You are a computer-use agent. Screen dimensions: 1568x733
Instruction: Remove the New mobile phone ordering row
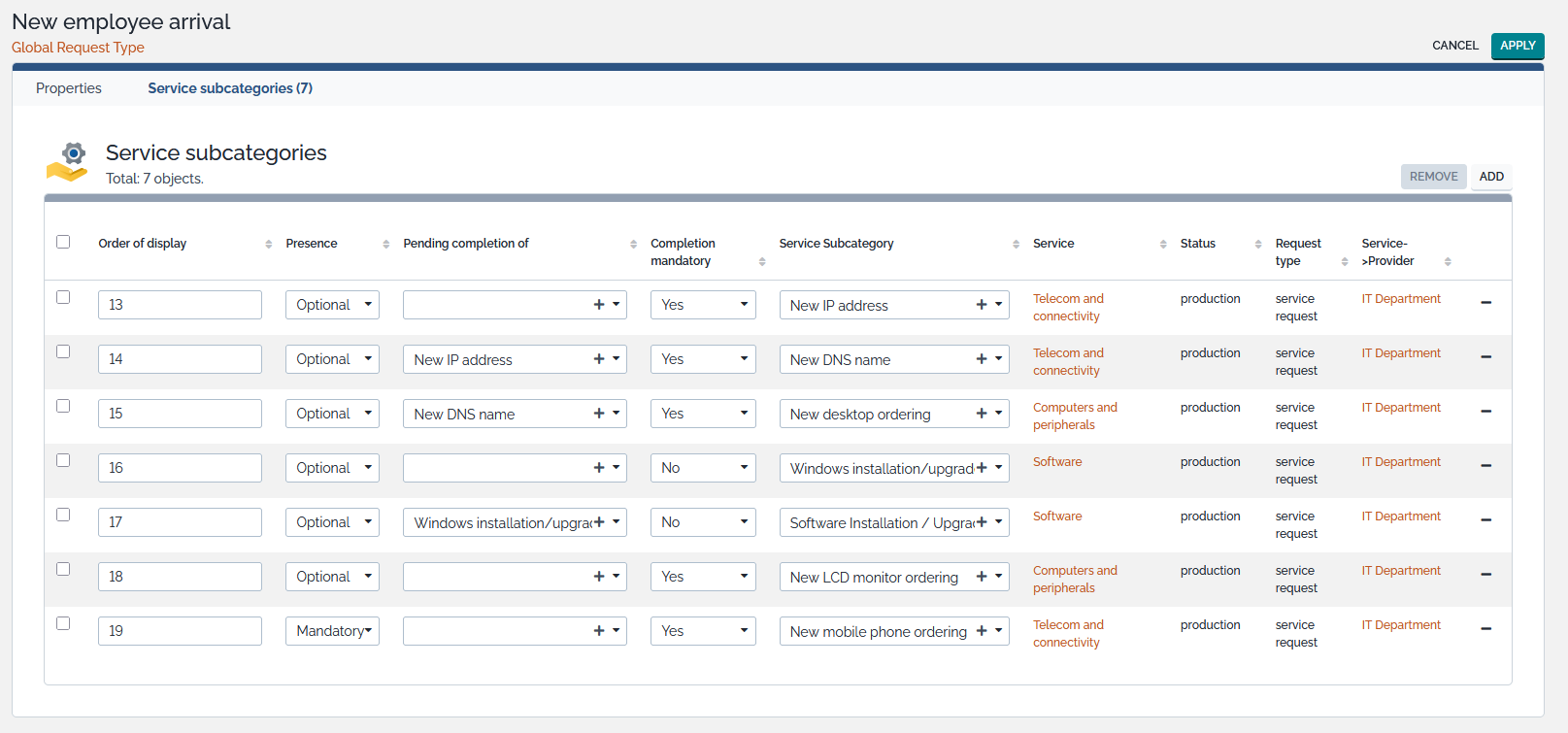click(1485, 629)
